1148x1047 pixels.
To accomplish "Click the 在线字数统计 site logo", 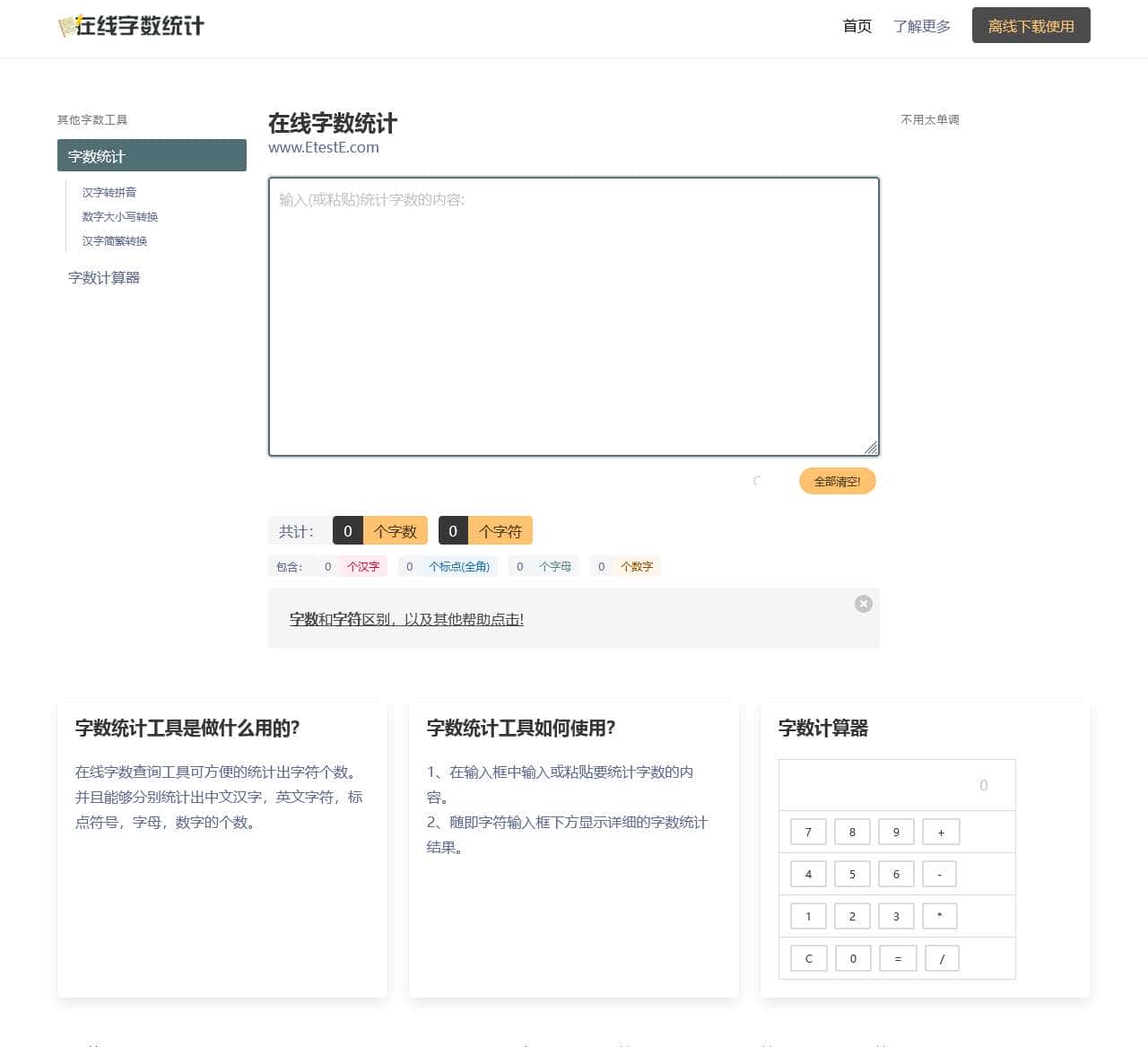I will tap(131, 26).
